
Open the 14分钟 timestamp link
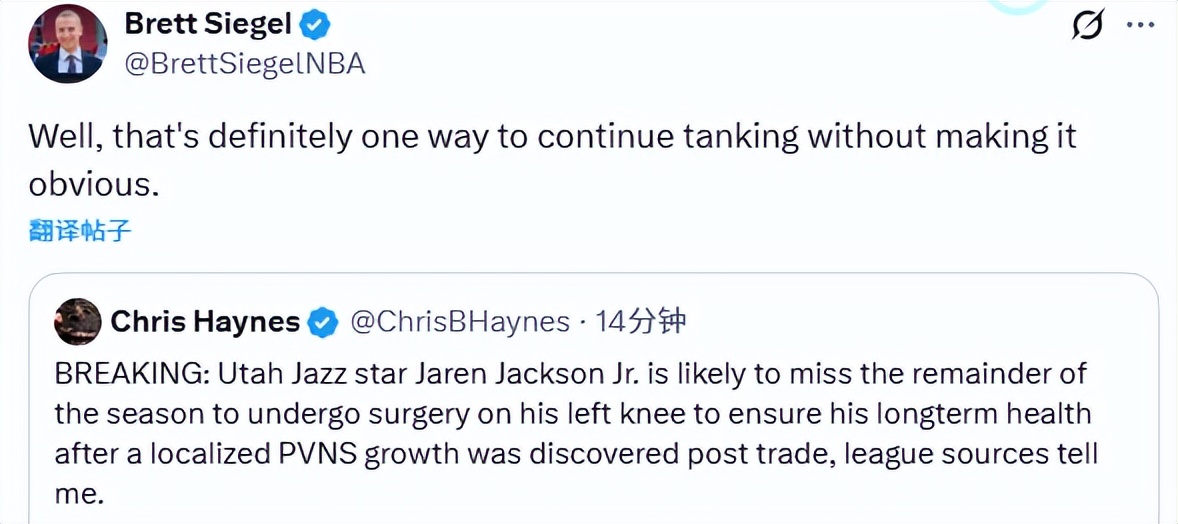pos(641,322)
